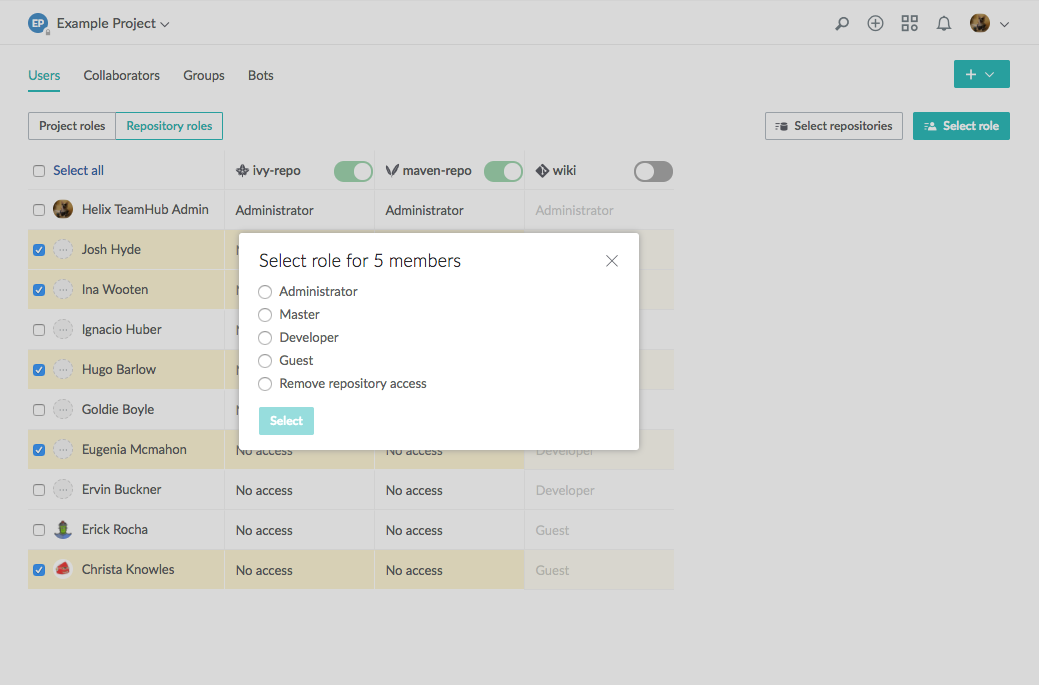Open the user account menu chevron
This screenshot has height=685, width=1039.
pyautogui.click(x=1004, y=24)
